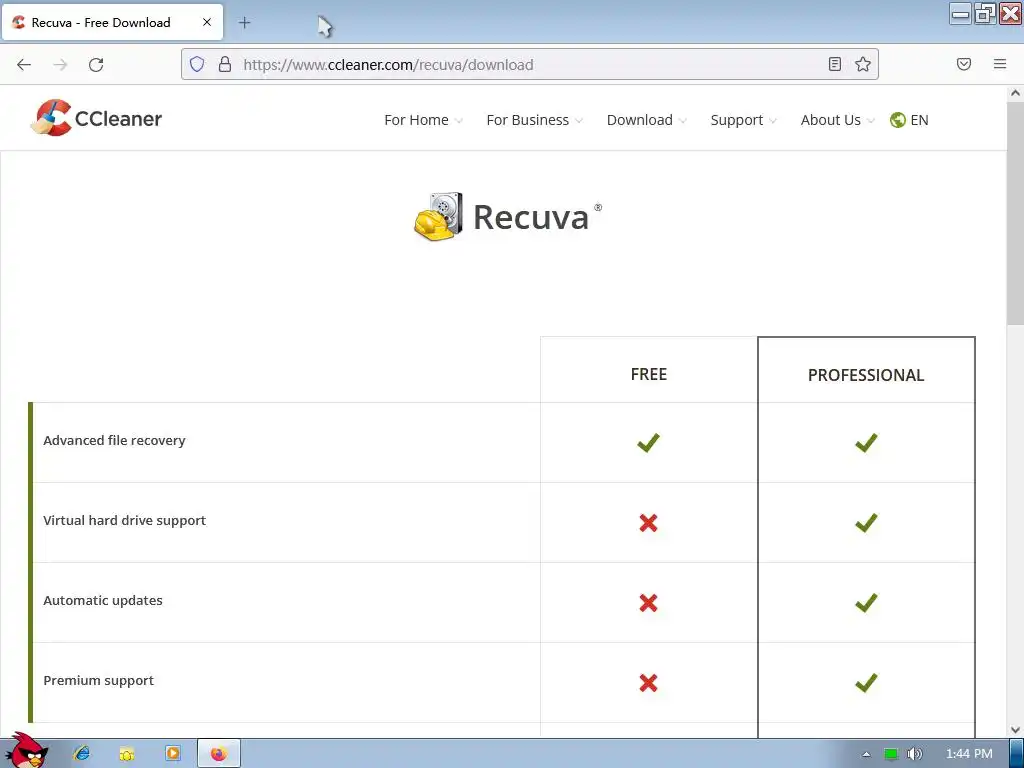Show hidden system tray icons arrow
Image resolution: width=1024 pixels, height=768 pixels.
(866, 754)
